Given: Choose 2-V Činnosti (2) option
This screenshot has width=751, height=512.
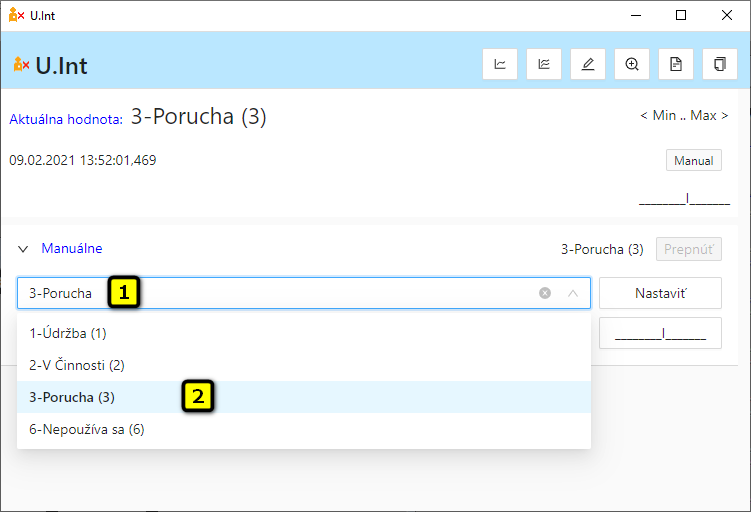Looking at the screenshot, I should [x=77, y=365].
